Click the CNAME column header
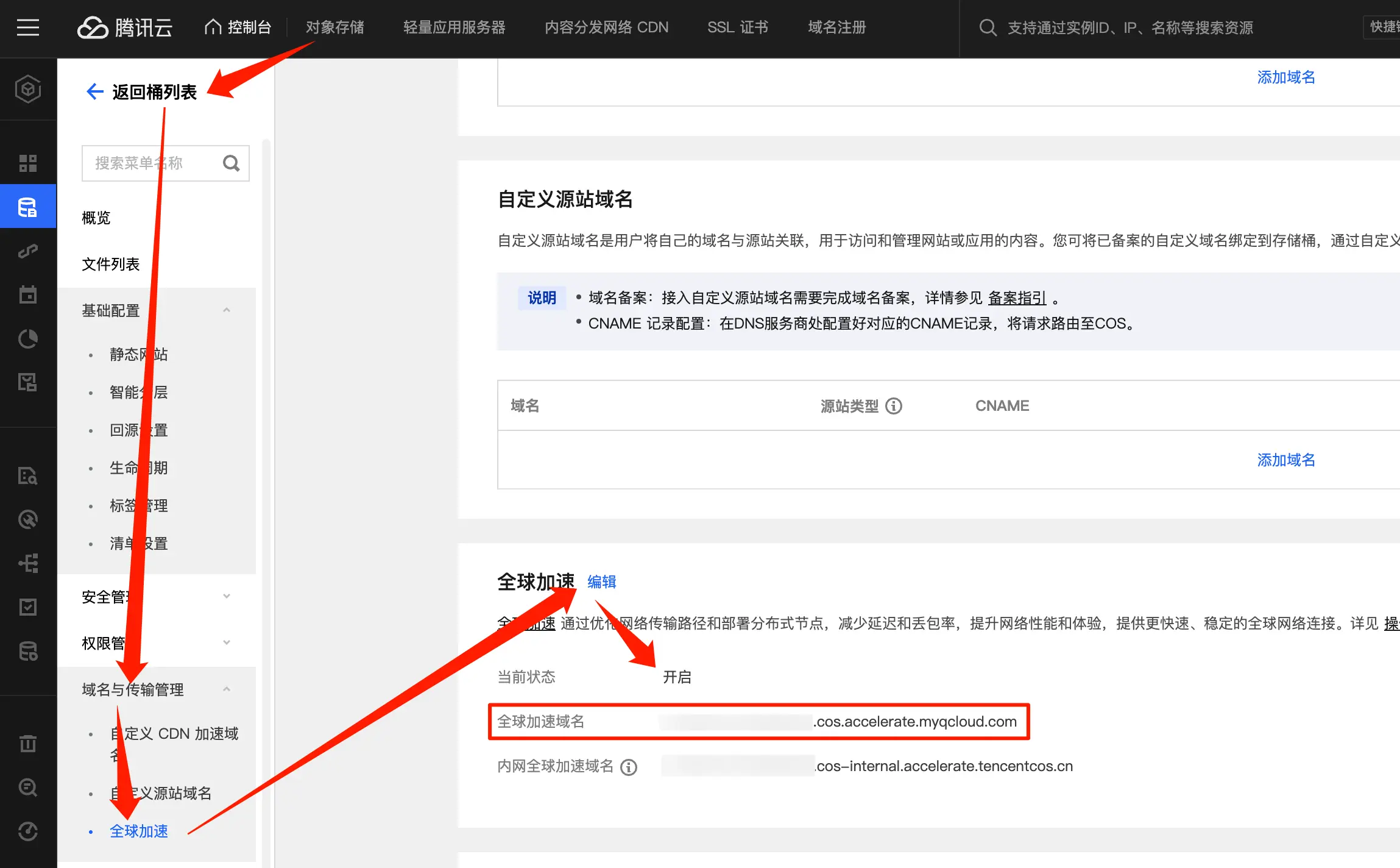Viewport: 1400px width, 868px height. click(x=1002, y=406)
